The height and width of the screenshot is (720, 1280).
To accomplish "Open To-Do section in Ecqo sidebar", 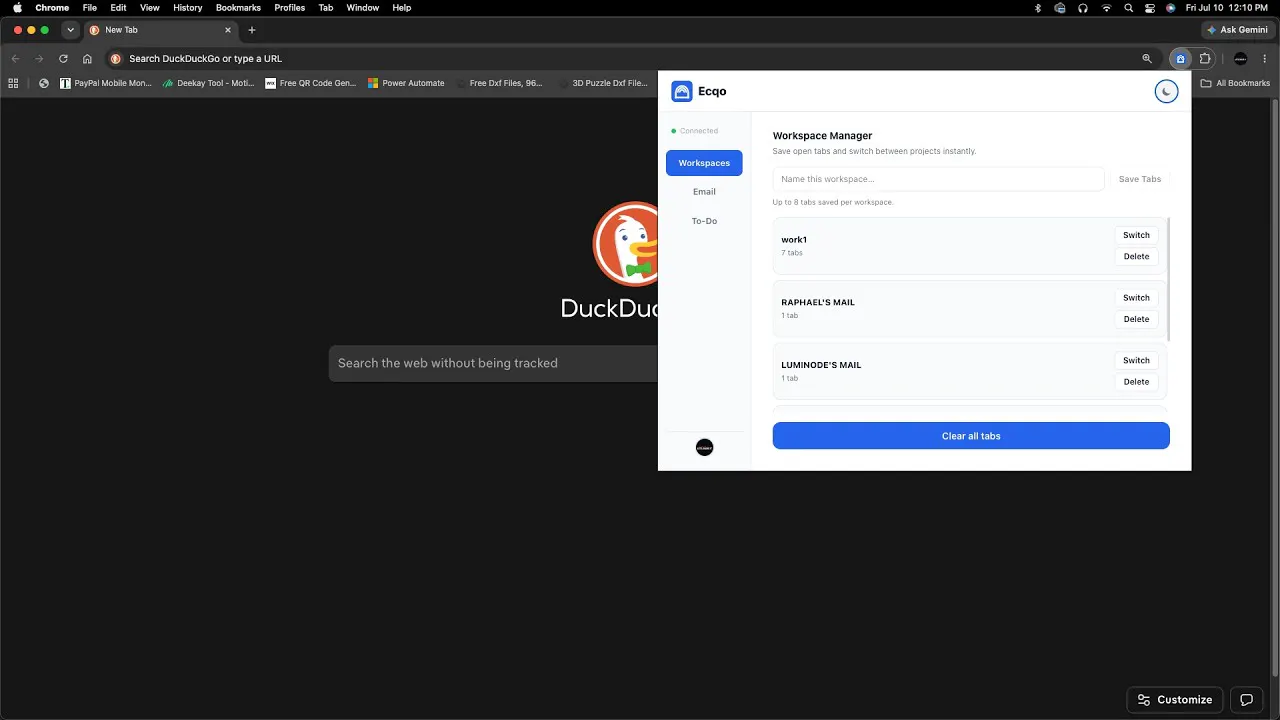I will coord(704,221).
